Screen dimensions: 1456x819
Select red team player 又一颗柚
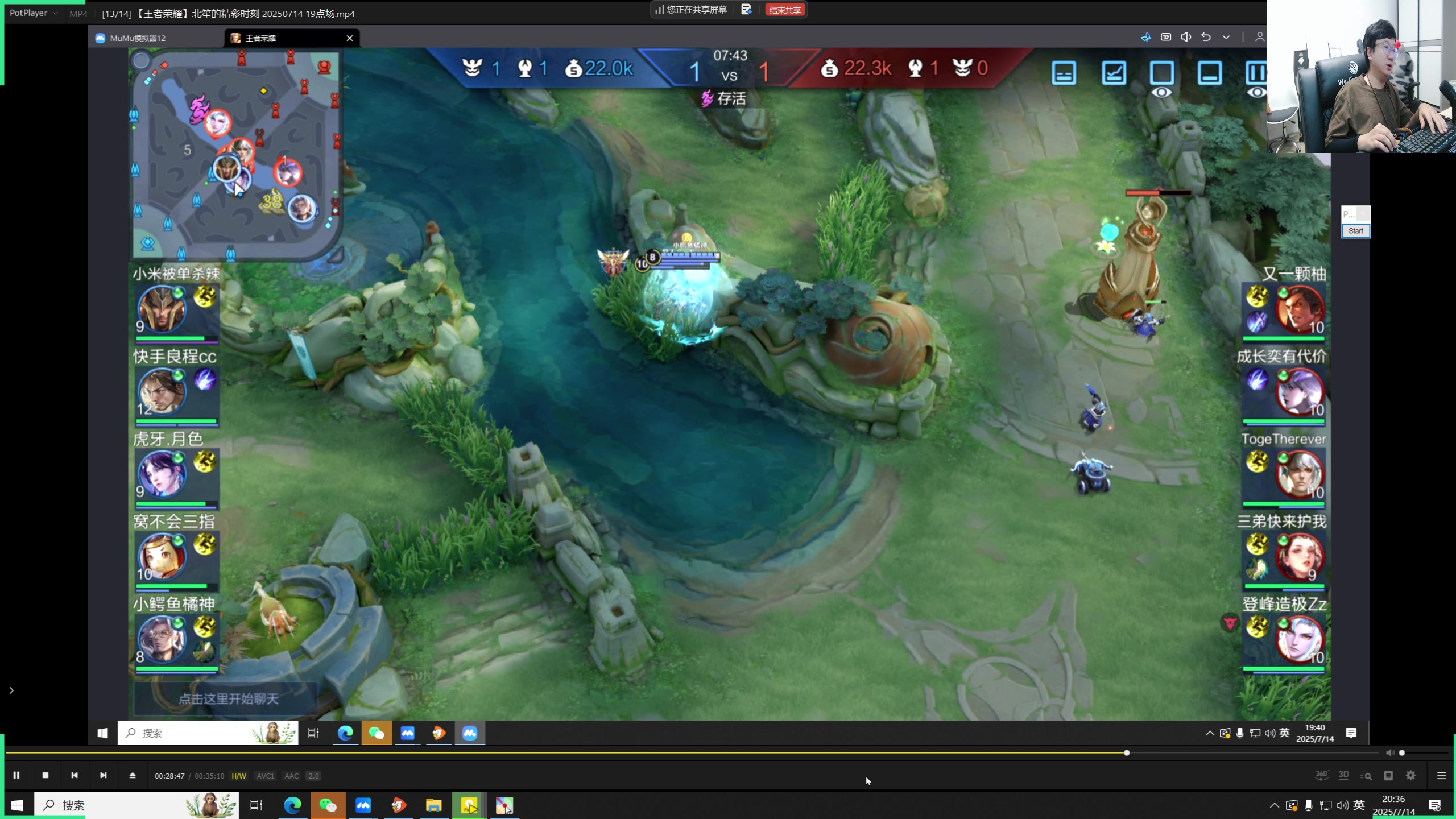coord(1300,309)
